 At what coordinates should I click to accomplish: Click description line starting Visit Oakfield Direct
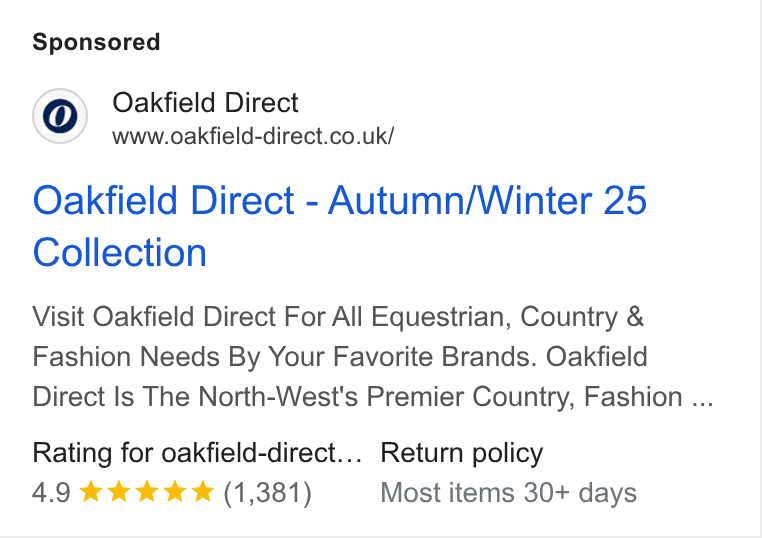tap(338, 317)
